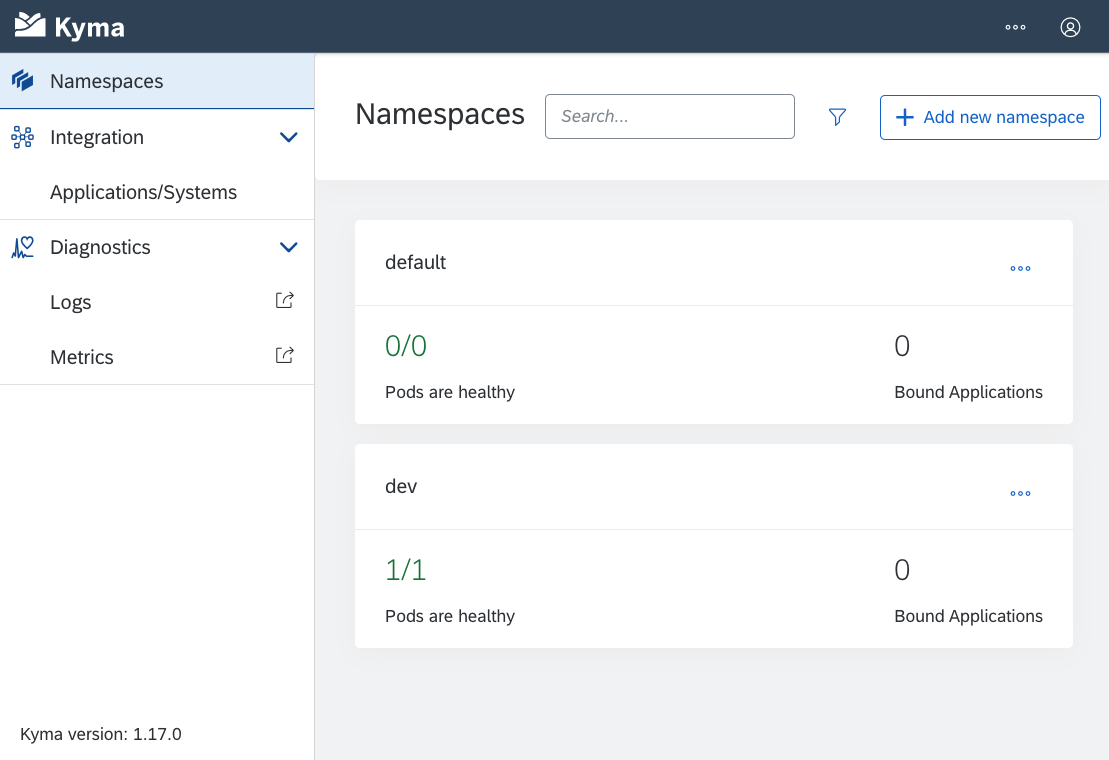Focus the namespaces Search field
This screenshot has height=760, width=1109.
coord(669,116)
